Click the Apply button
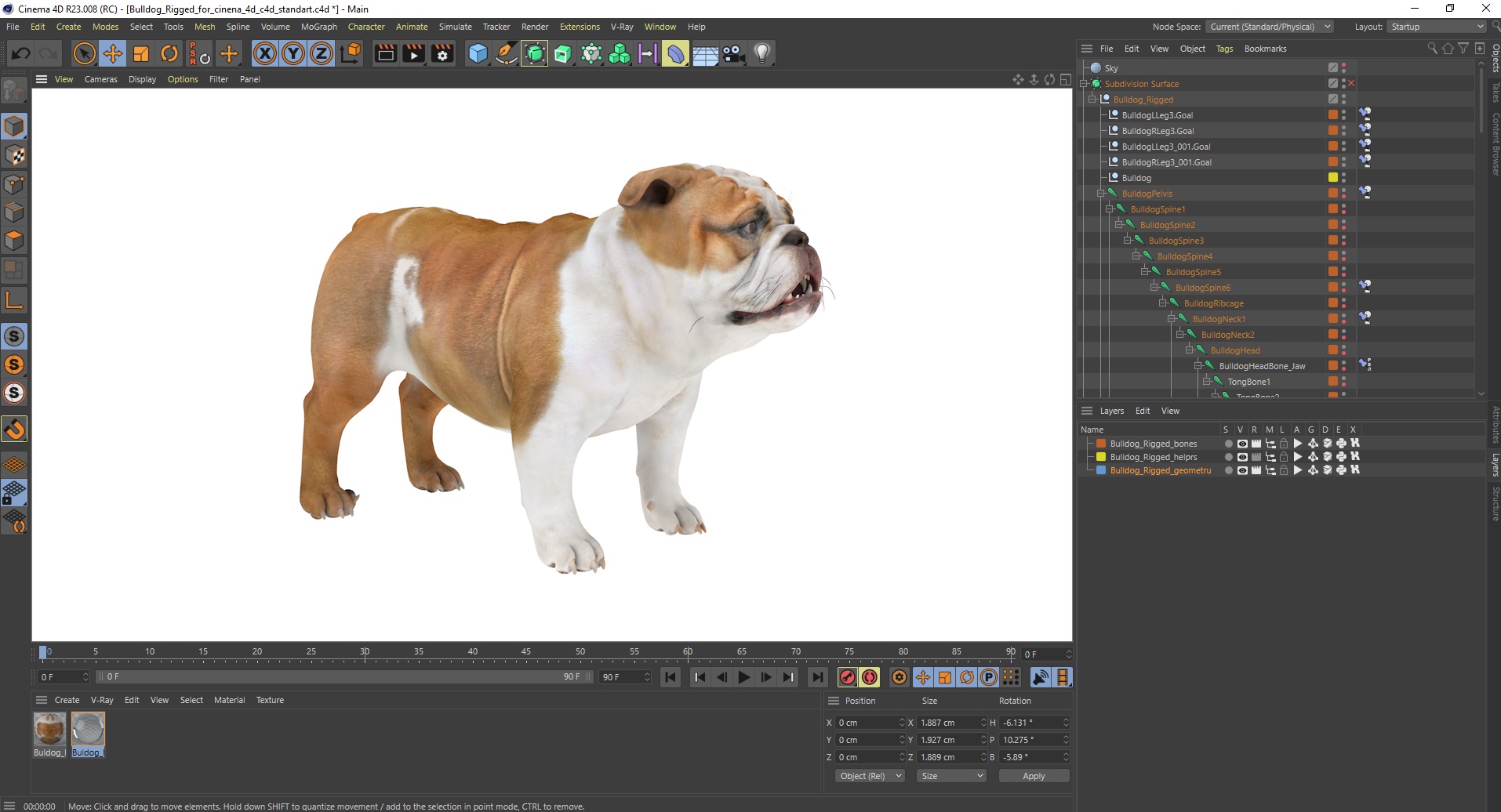This screenshot has width=1501, height=812. click(1034, 776)
